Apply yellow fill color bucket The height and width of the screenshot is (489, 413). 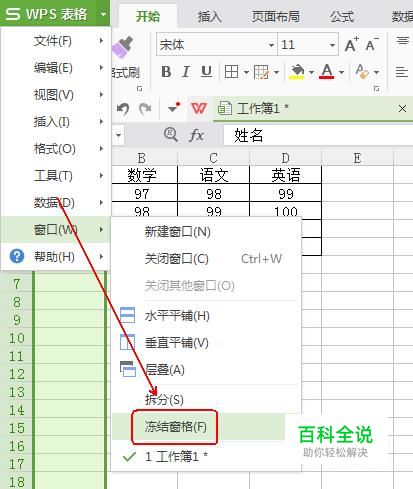click(298, 72)
